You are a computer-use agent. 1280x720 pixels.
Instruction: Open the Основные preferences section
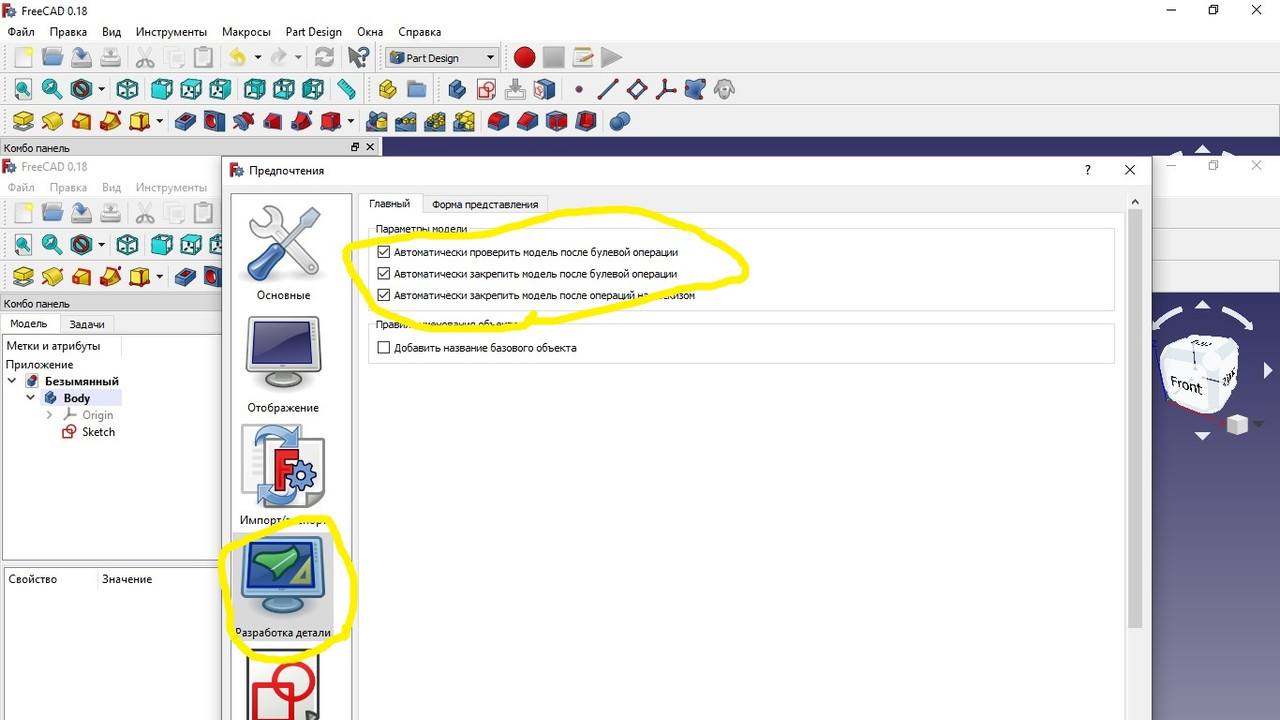coord(283,252)
